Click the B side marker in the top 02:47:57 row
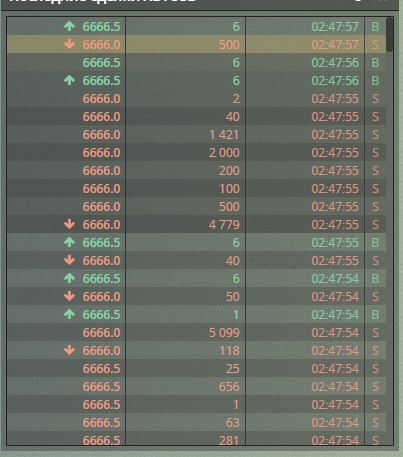This screenshot has height=457, width=403. (x=375, y=27)
